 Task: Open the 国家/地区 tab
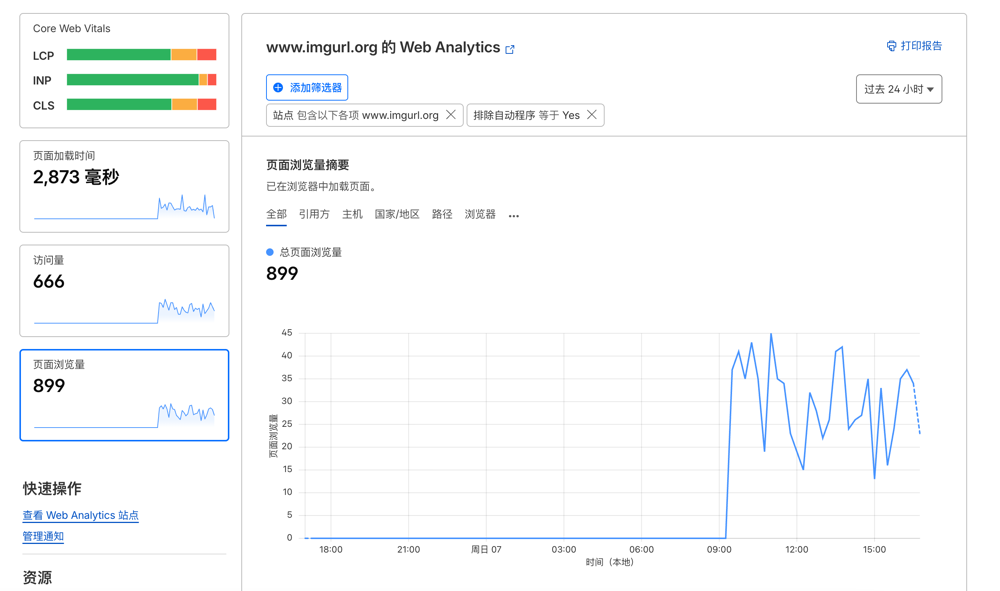coord(397,214)
